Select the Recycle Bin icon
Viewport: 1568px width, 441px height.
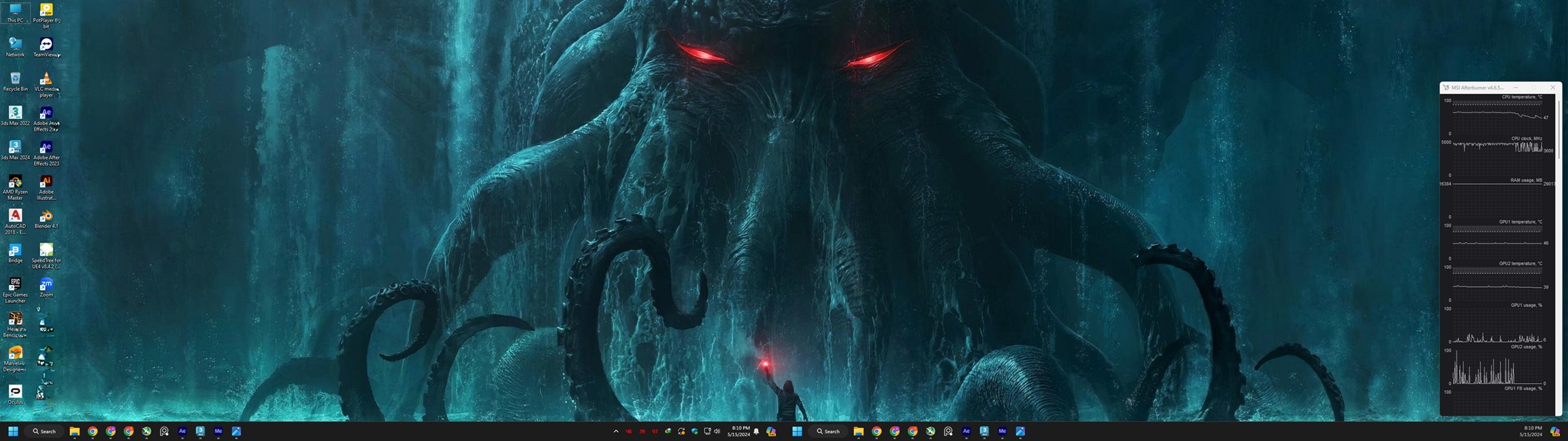tap(15, 82)
